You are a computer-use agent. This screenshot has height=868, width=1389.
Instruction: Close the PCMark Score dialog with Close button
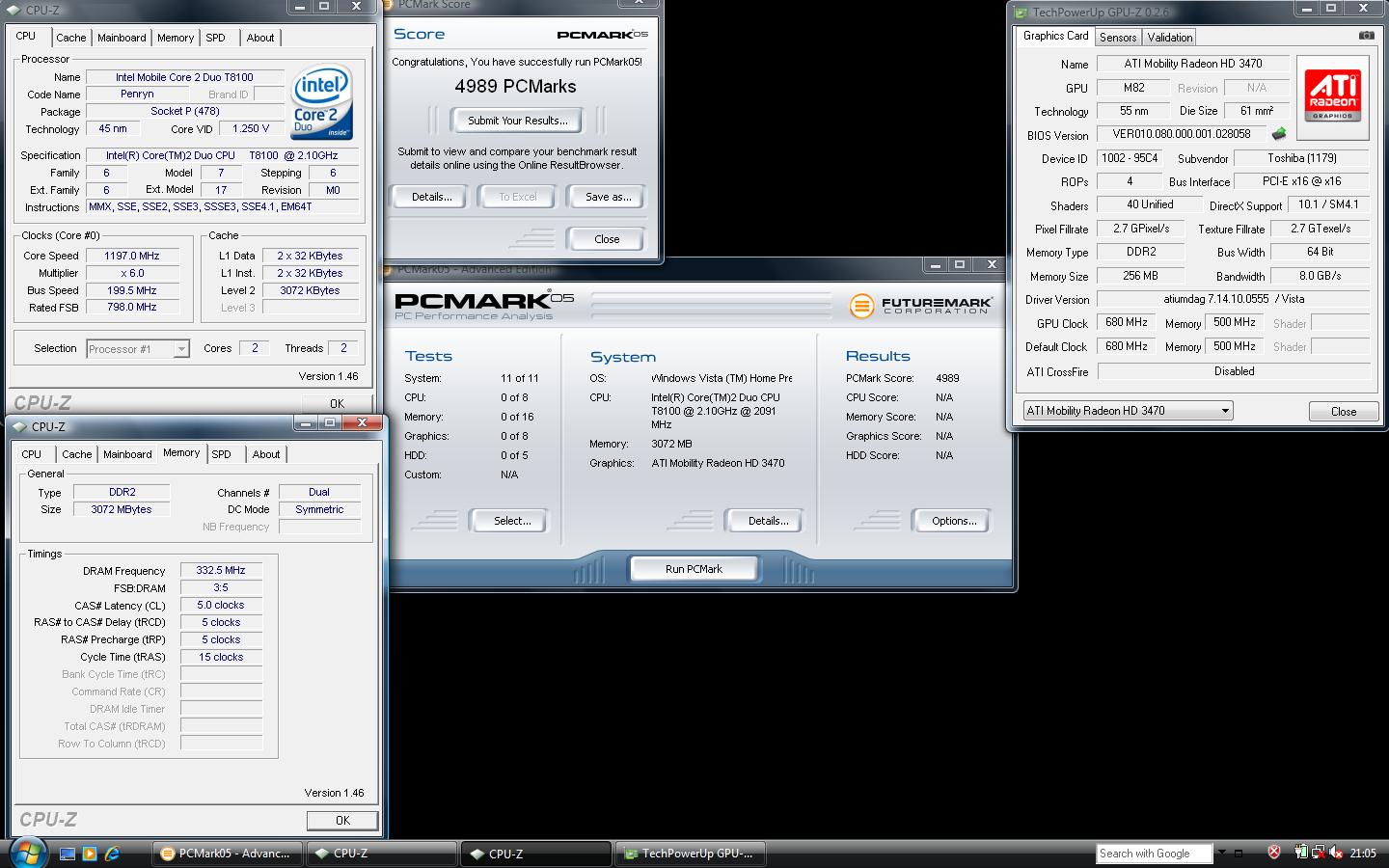(607, 239)
